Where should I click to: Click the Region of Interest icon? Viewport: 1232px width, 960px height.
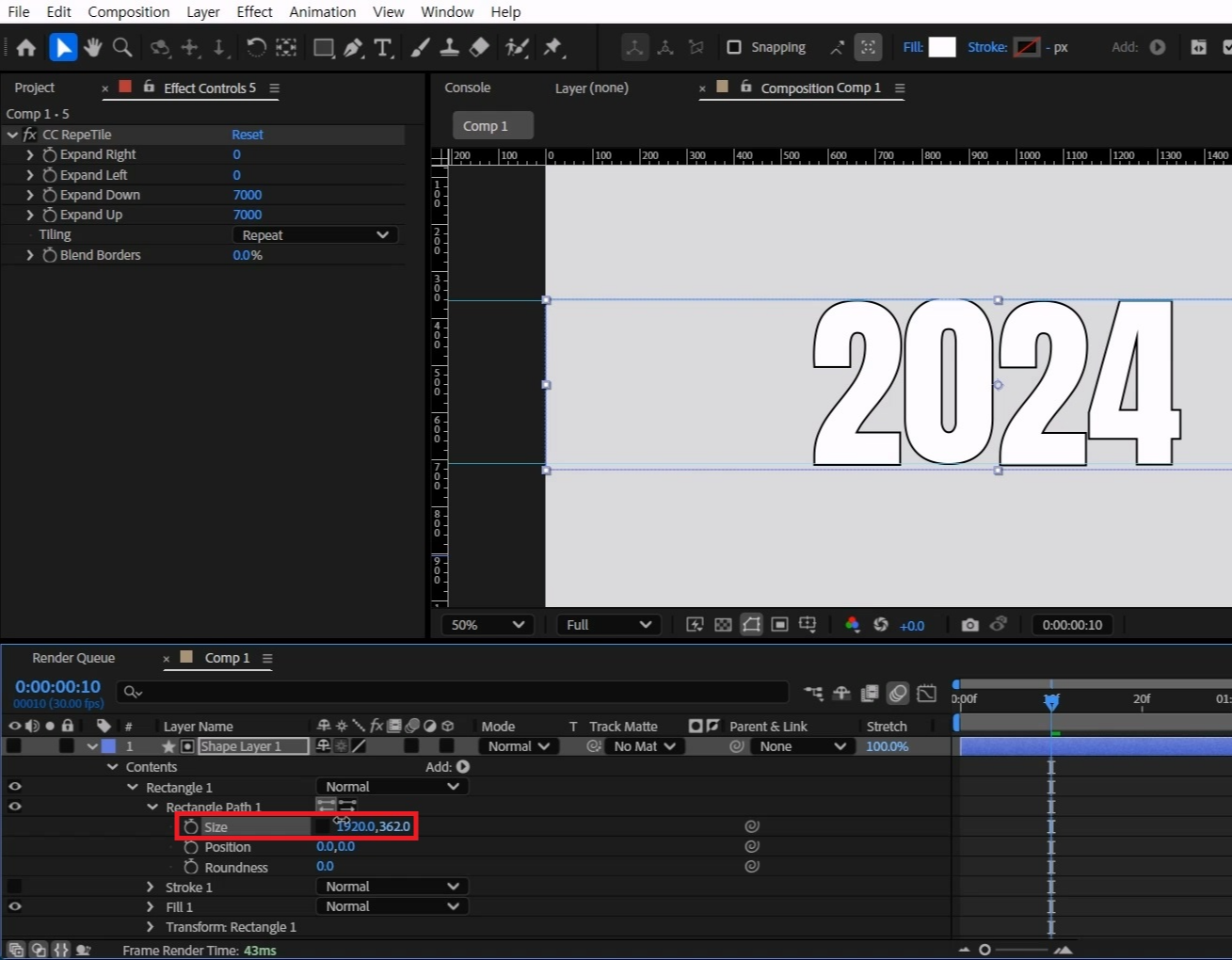click(x=779, y=625)
